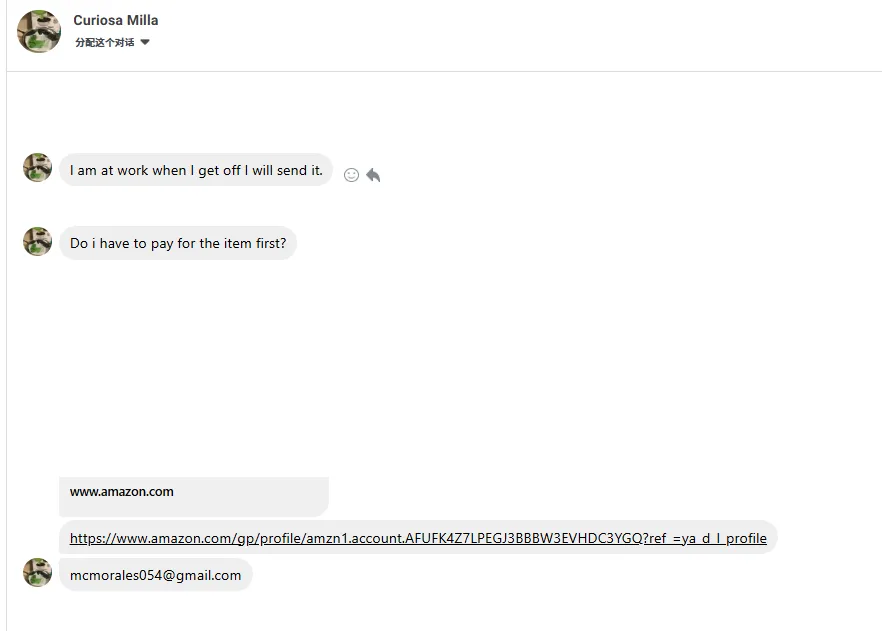
Task: Click avatar beside "I am at work" message
Action: (38, 168)
